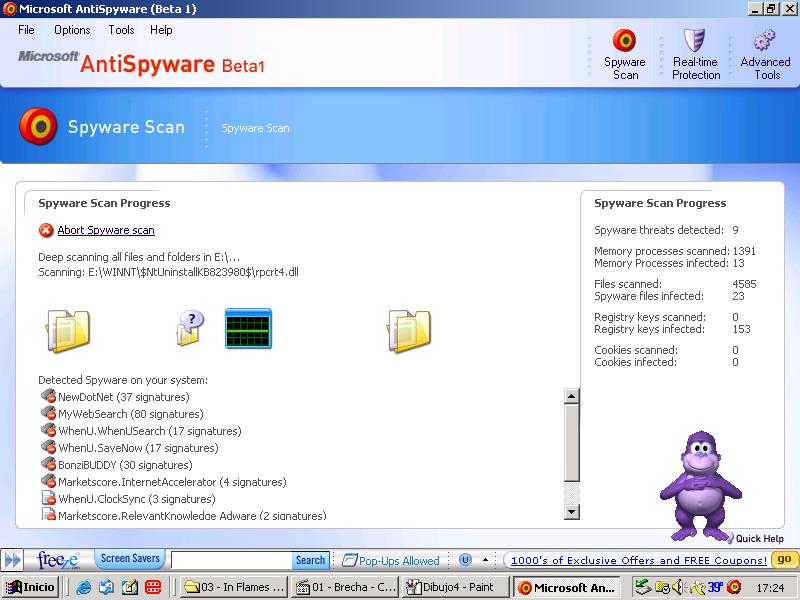Screen dimensions: 800x600
Task: Click the Registry keys infected: 153 line
Action: coord(672,329)
